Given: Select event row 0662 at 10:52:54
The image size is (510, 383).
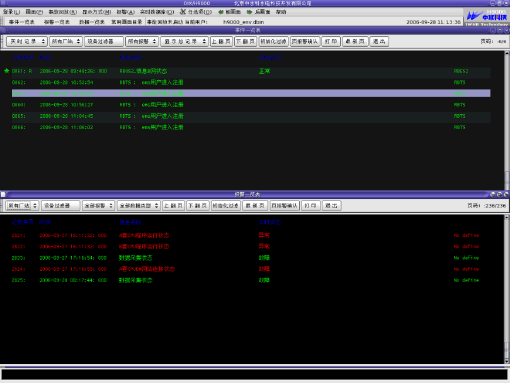Looking at the screenshot, I should [251, 82].
